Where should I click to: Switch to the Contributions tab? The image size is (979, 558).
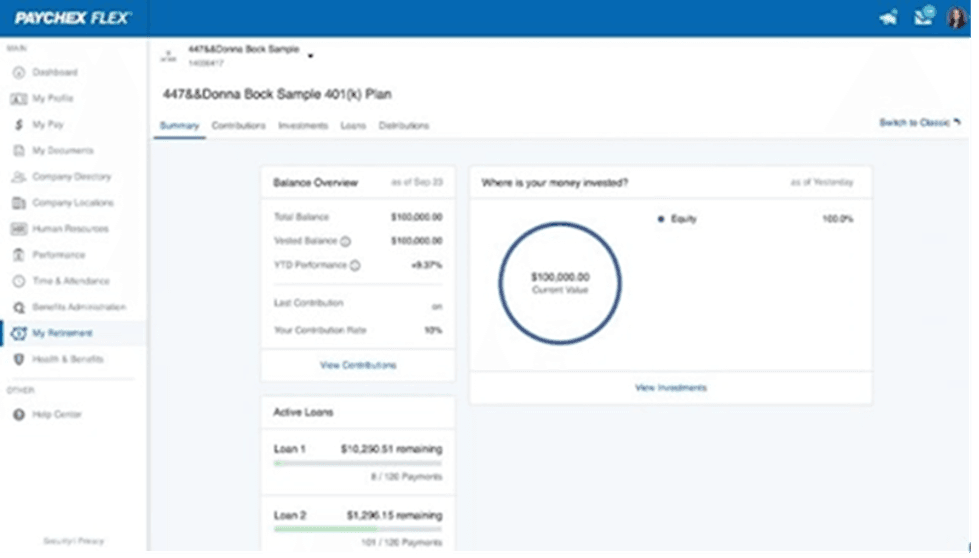click(239, 126)
